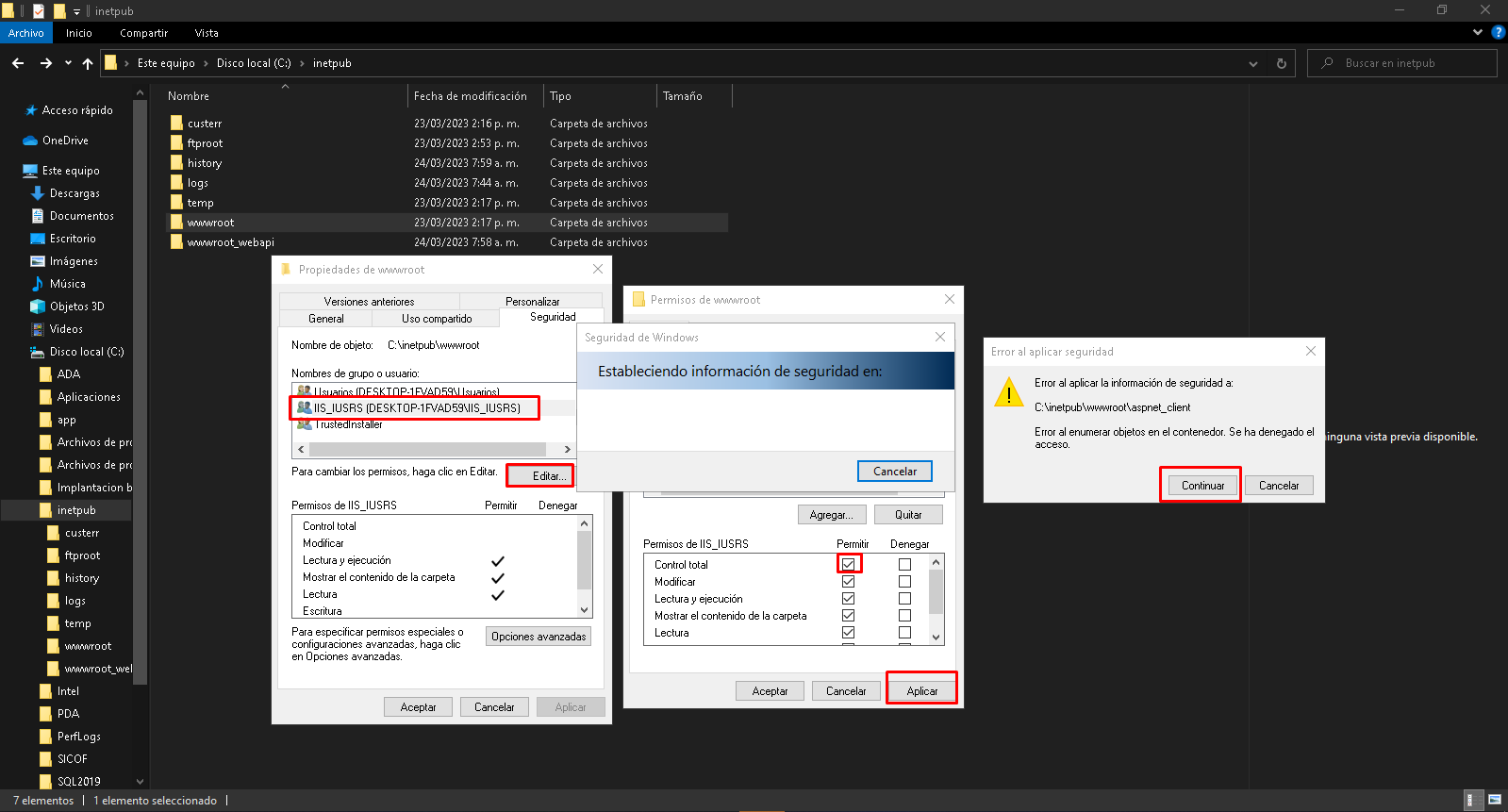Click the refresh icon in address bar
1508x812 pixels.
pos(1281,63)
